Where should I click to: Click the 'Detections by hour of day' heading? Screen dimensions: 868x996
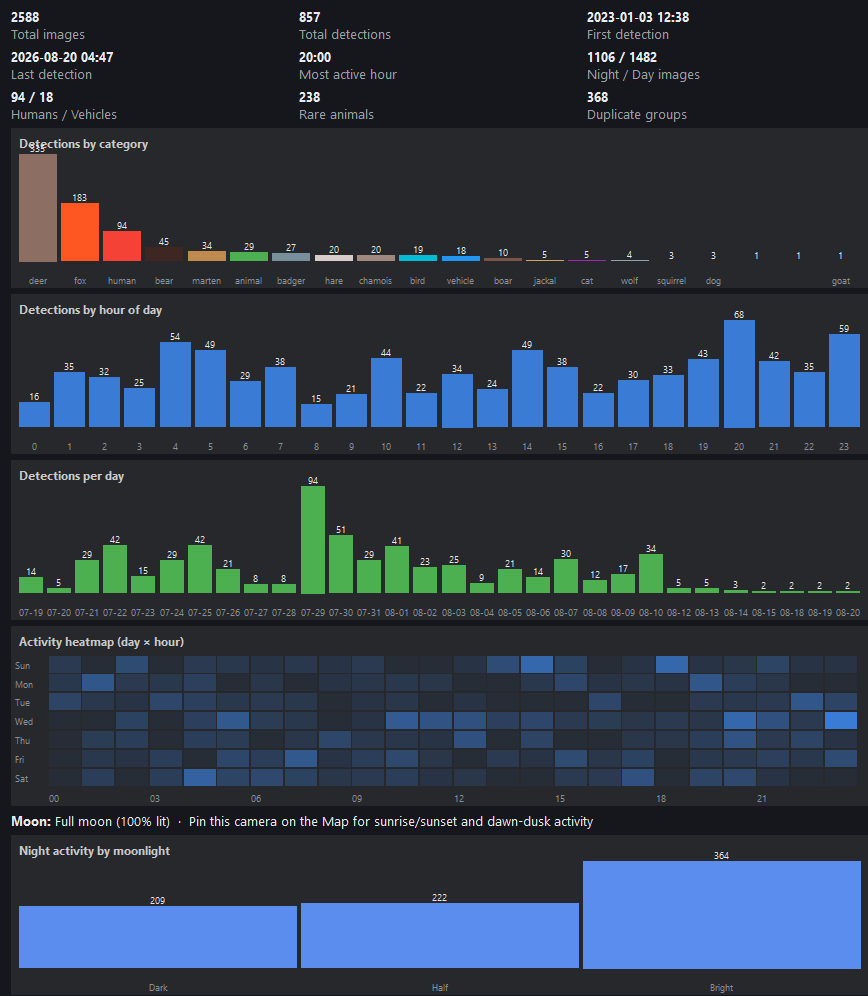[x=90, y=310]
